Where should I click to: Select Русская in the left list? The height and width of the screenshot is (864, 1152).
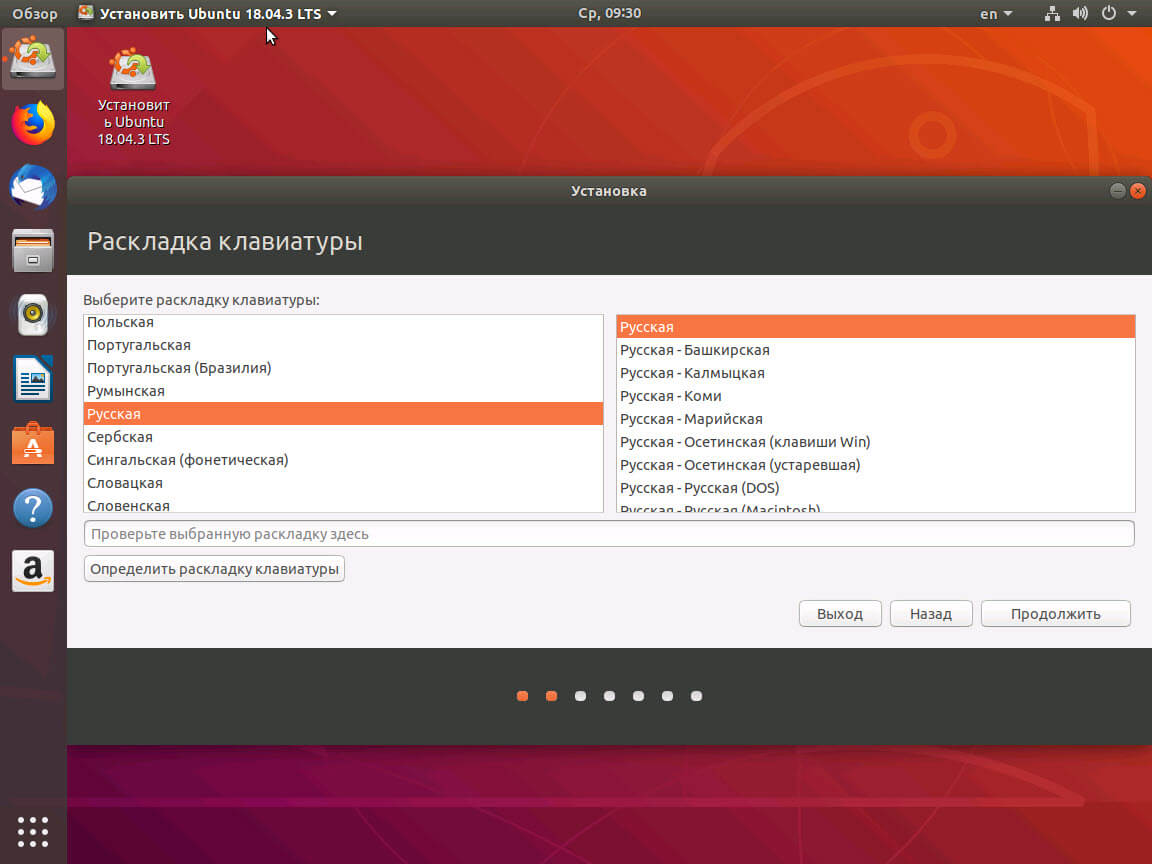click(x=343, y=414)
